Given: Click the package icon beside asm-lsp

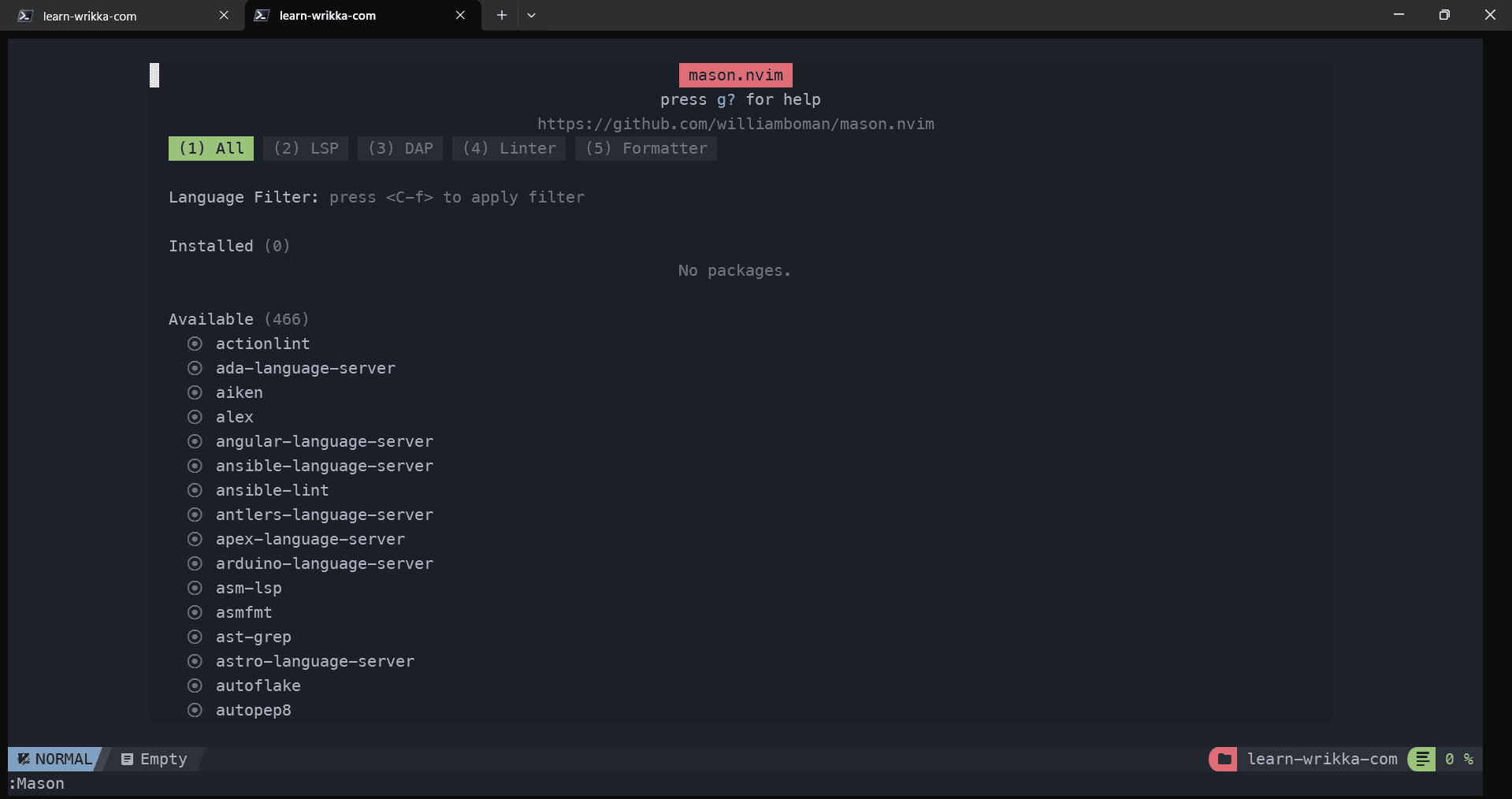Looking at the screenshot, I should click(x=195, y=588).
